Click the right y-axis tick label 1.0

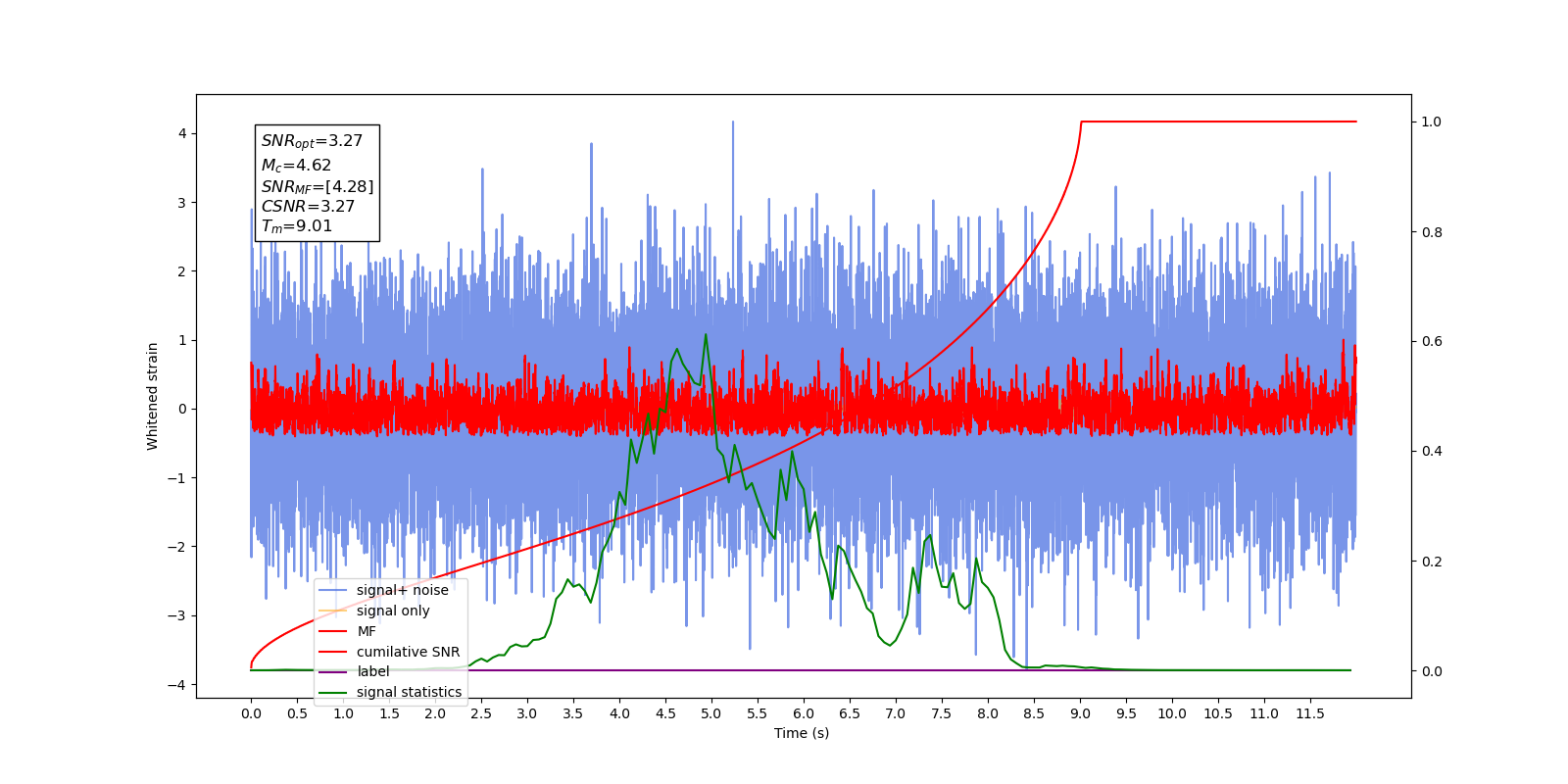point(1432,122)
